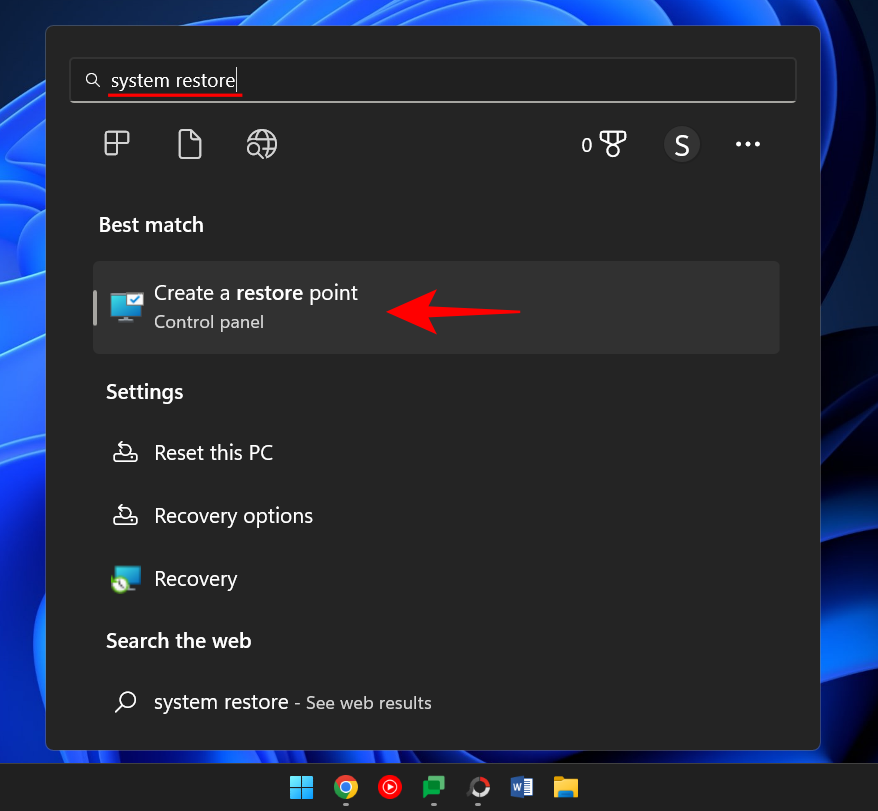The image size is (878, 811).
Task: Click the Create a restore point Control Panel icon
Action: [126, 307]
